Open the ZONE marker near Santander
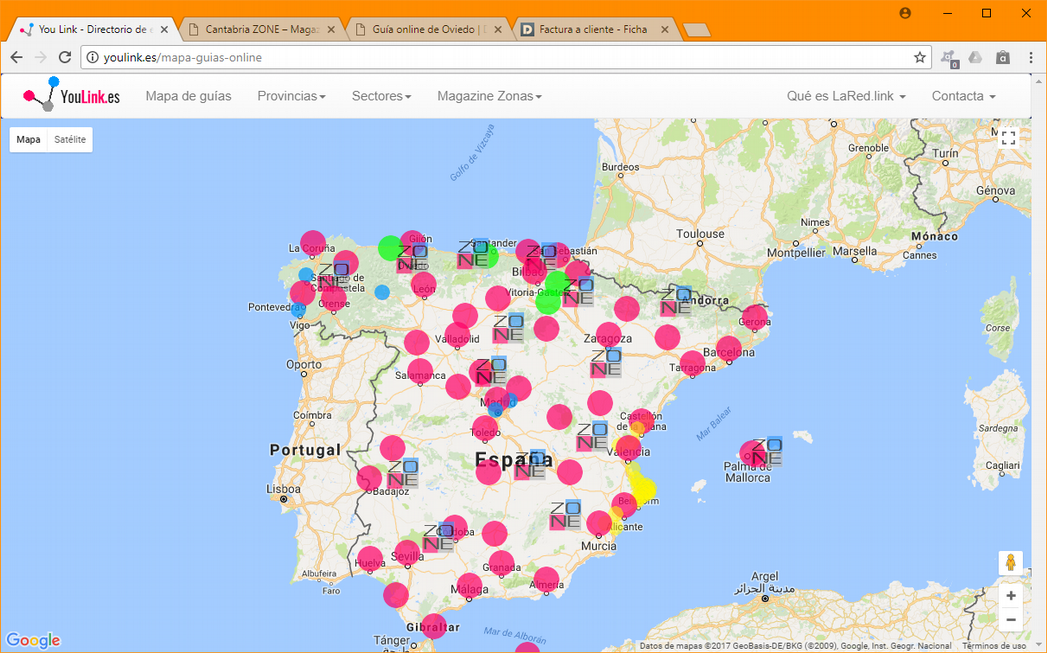Viewport: 1047px width, 653px height. [x=473, y=255]
